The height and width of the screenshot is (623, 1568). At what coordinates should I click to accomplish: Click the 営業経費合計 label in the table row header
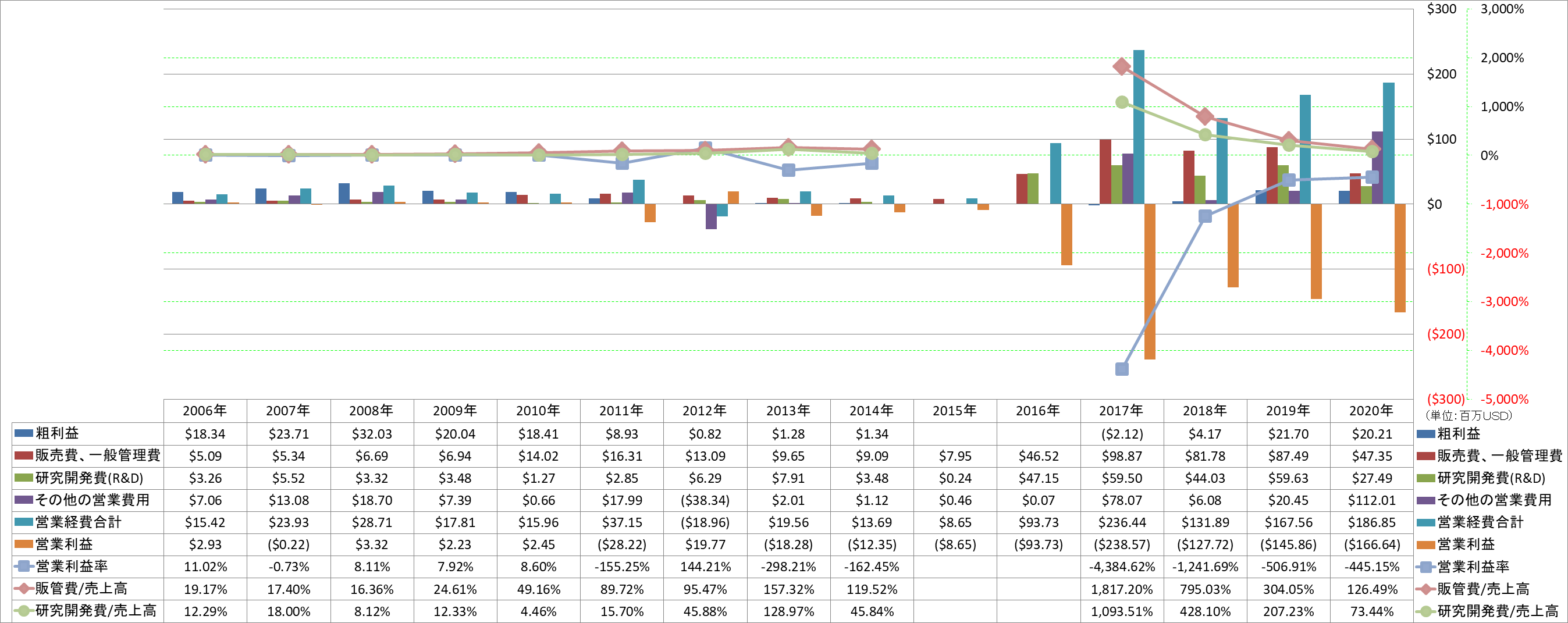coord(79,522)
